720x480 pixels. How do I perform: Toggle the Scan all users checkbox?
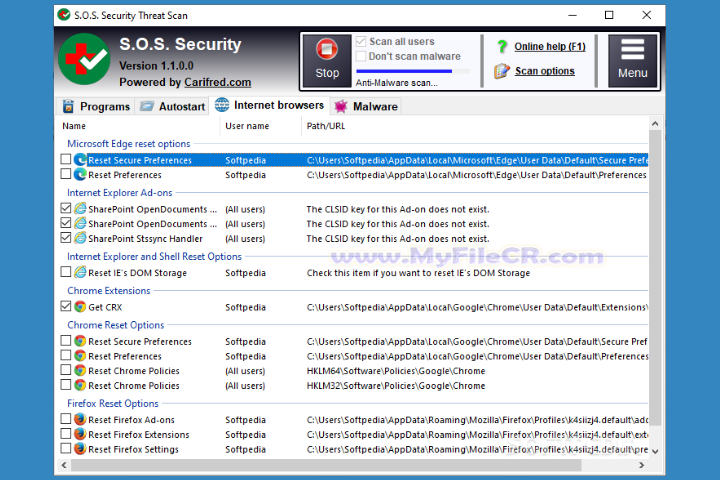361,41
